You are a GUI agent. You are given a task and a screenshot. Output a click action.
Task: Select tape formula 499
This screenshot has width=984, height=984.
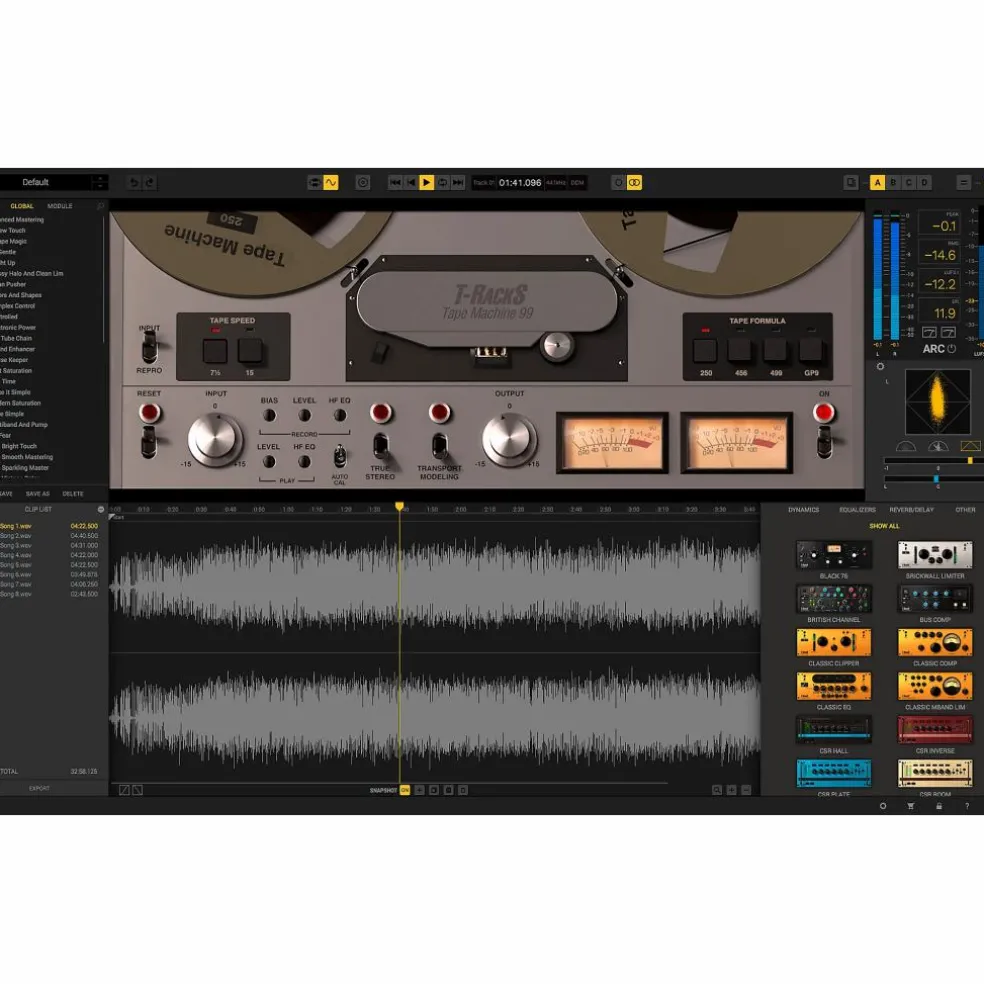pos(776,351)
